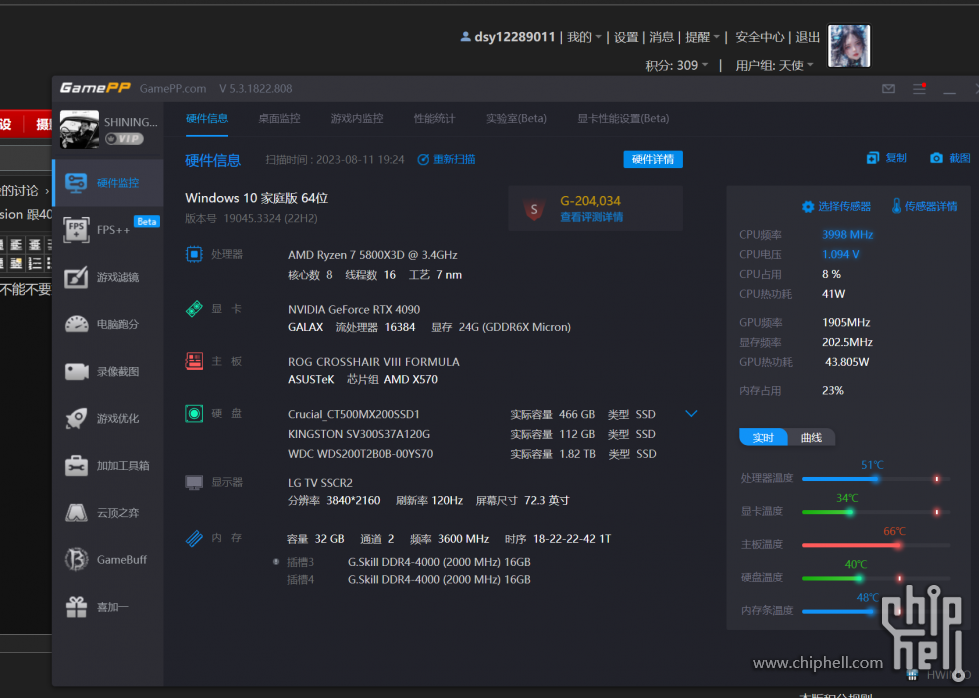This screenshot has height=698, width=979.
Task: Click the GamePP mail envelope icon
Action: coord(888,89)
